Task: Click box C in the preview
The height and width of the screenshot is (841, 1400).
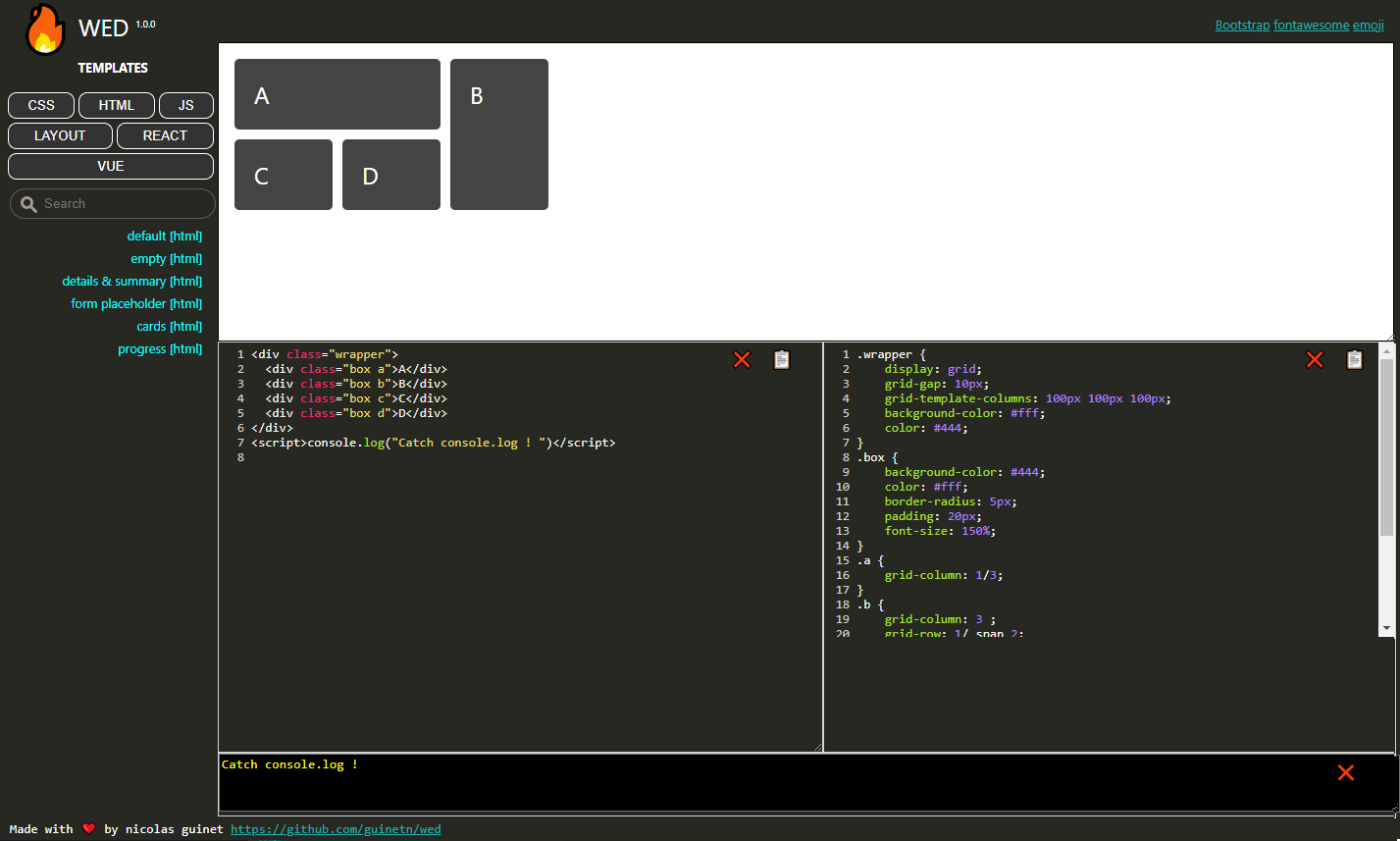Action: 284,175
